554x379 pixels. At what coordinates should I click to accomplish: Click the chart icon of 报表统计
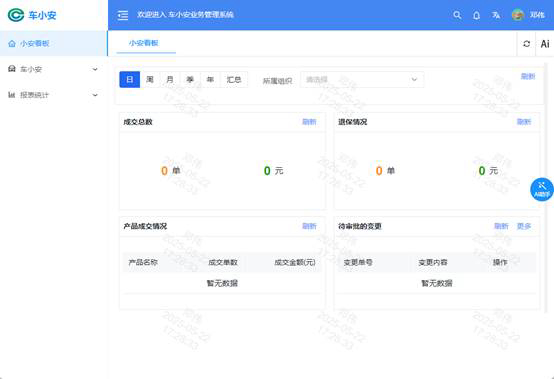click(12, 95)
